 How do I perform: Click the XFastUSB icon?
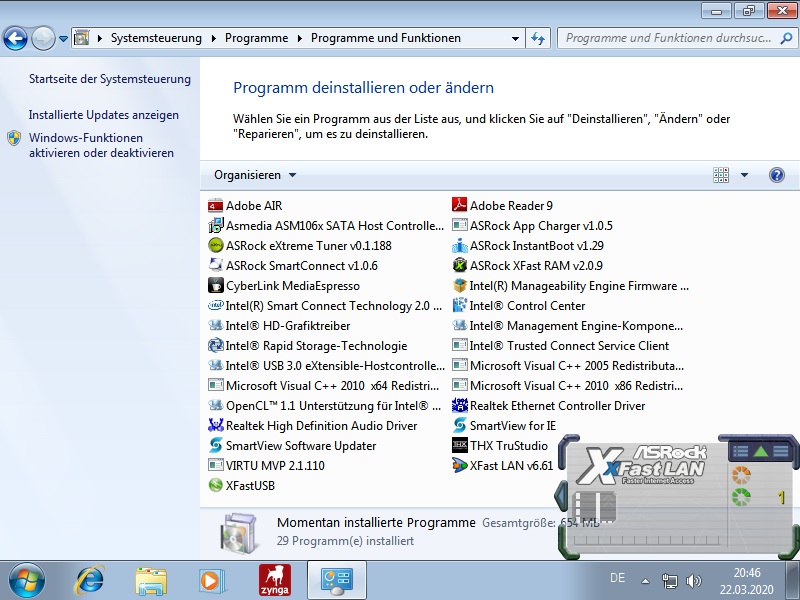[215, 485]
